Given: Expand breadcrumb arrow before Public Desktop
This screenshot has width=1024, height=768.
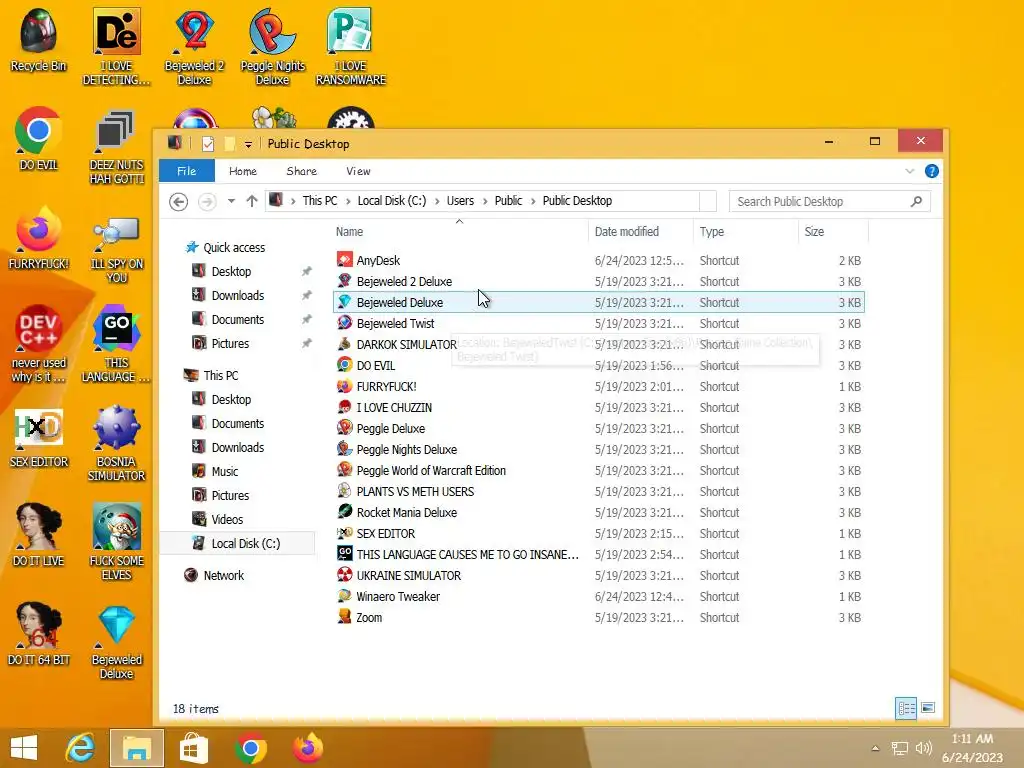Looking at the screenshot, I should pos(534,201).
